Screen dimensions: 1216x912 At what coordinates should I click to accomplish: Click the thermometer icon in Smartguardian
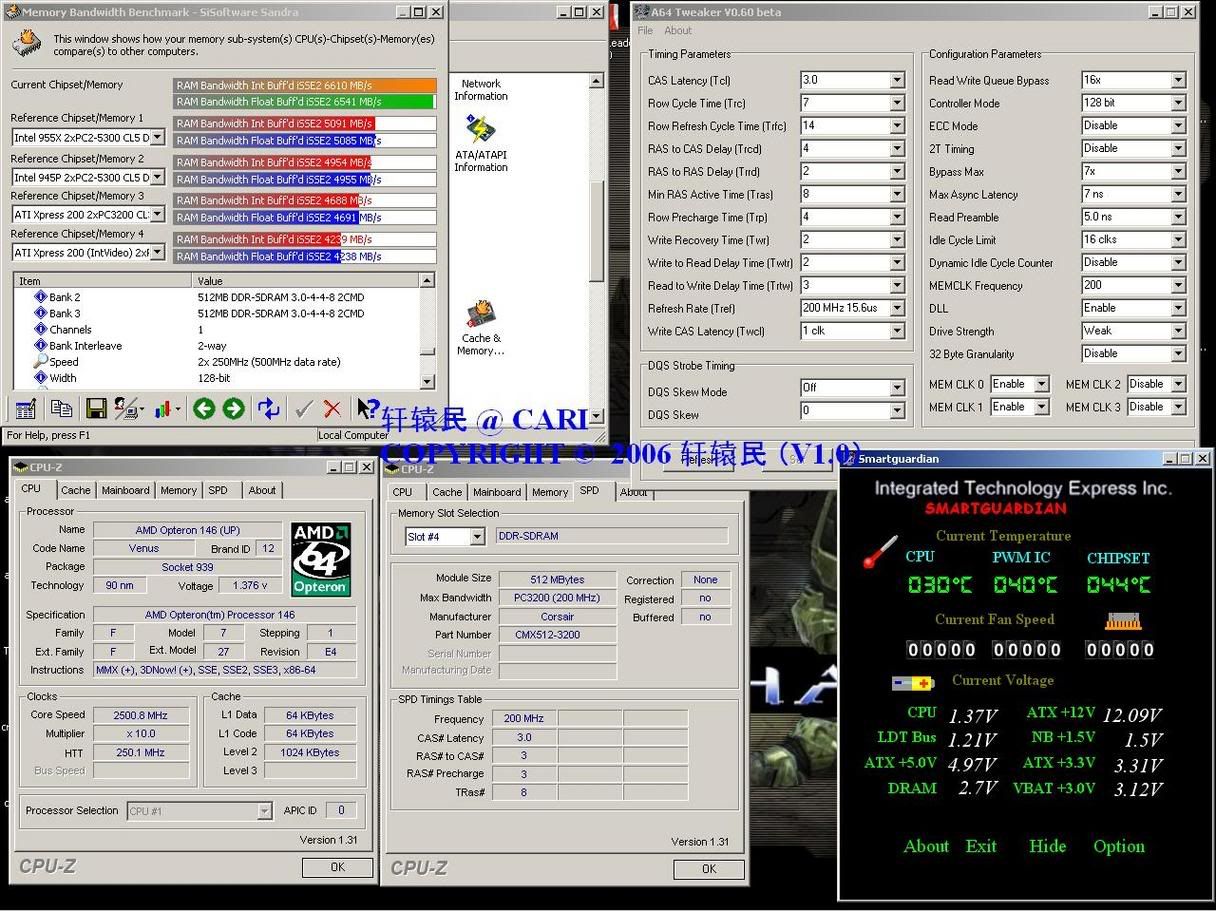point(880,551)
